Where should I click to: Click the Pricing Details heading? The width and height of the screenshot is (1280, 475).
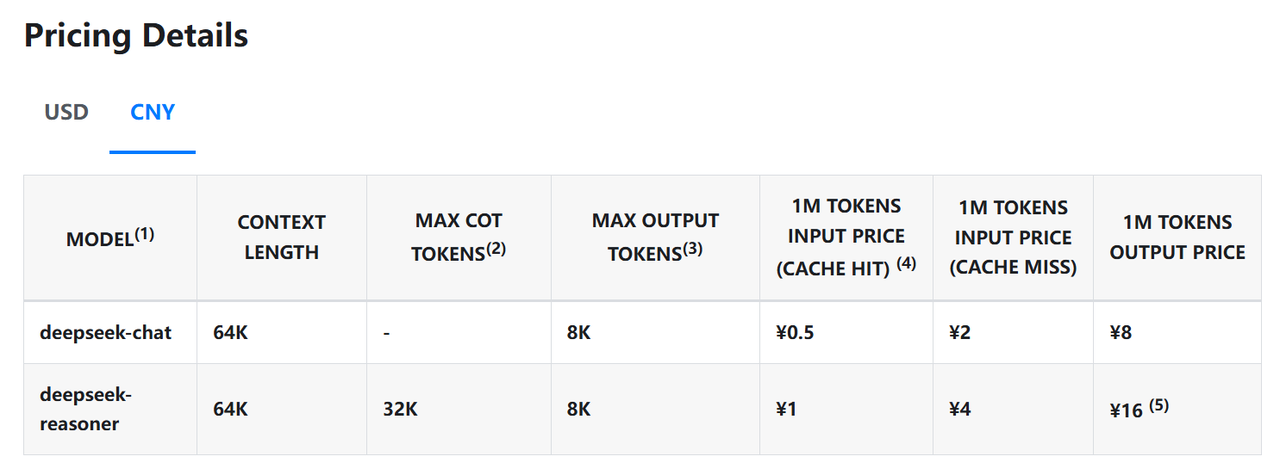pyautogui.click(x=136, y=35)
